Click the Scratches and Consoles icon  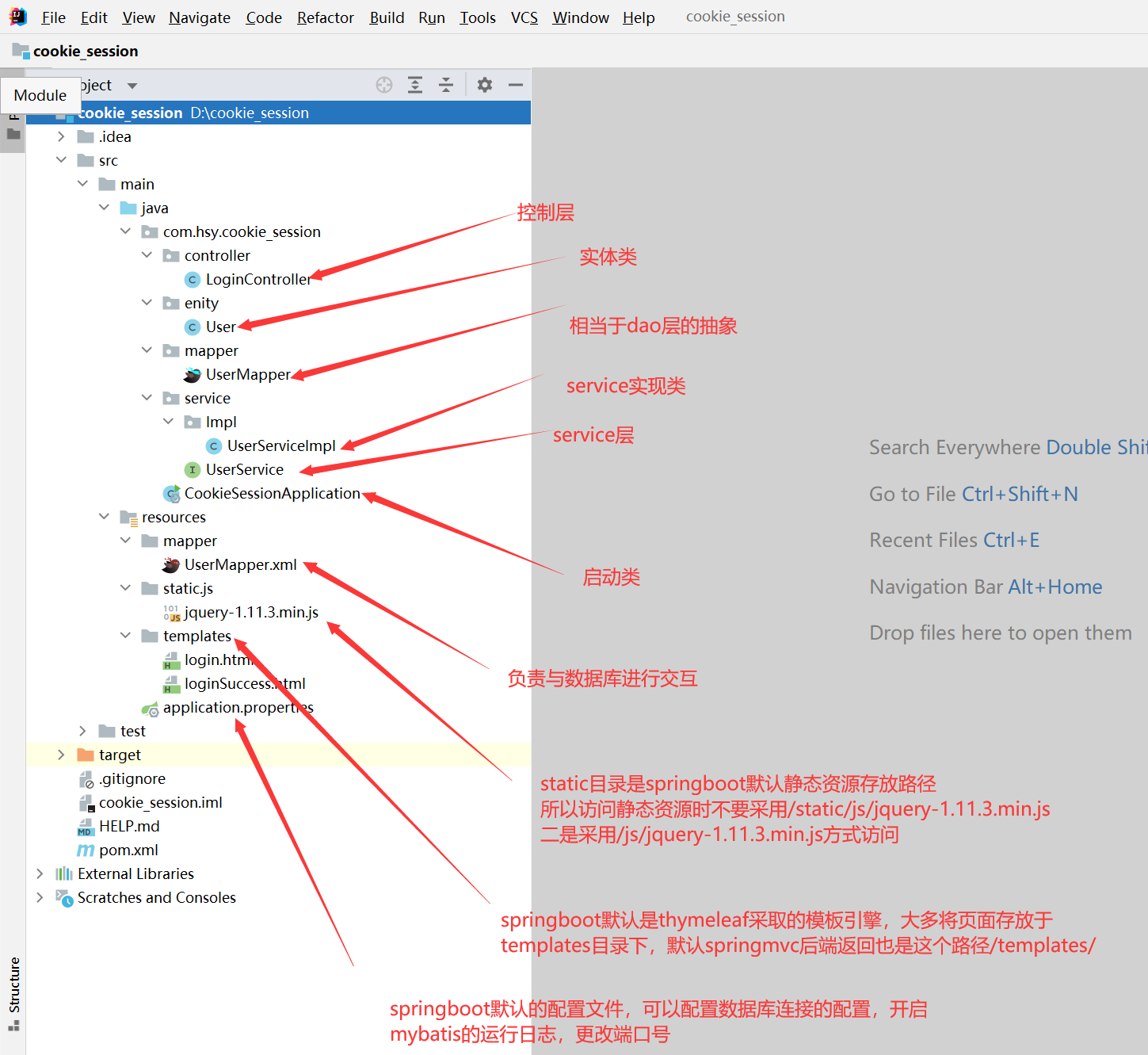coord(64,897)
